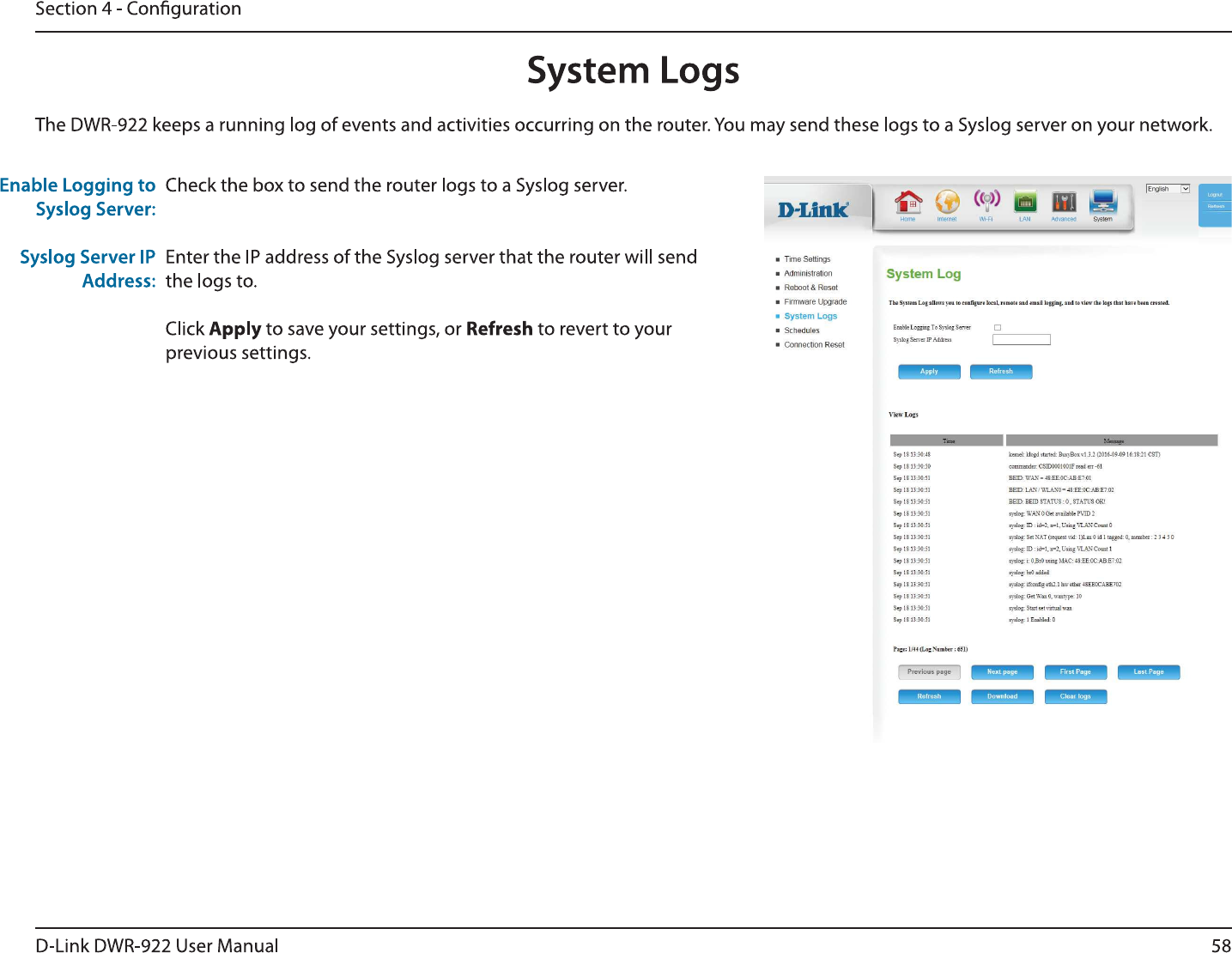Click the Refresh button beside Apply
Viewport: 1232px width, 953px height.
(x=1001, y=372)
